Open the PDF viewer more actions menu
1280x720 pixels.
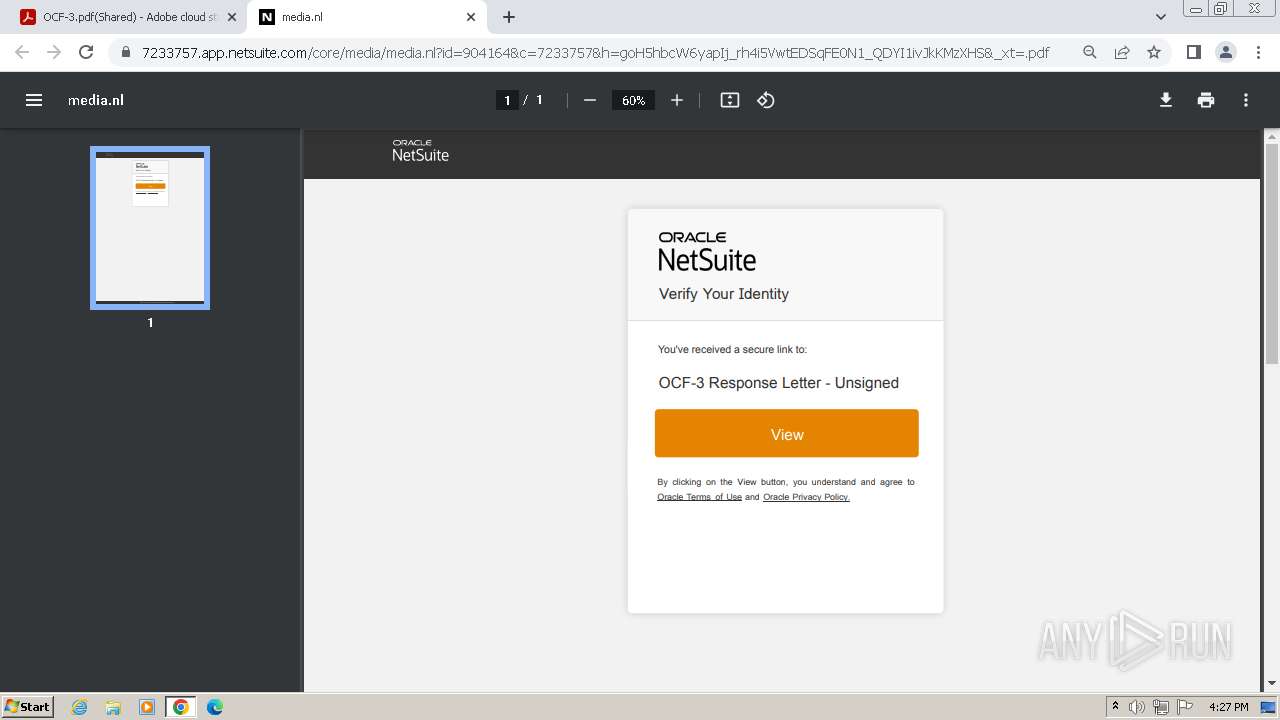(1246, 100)
